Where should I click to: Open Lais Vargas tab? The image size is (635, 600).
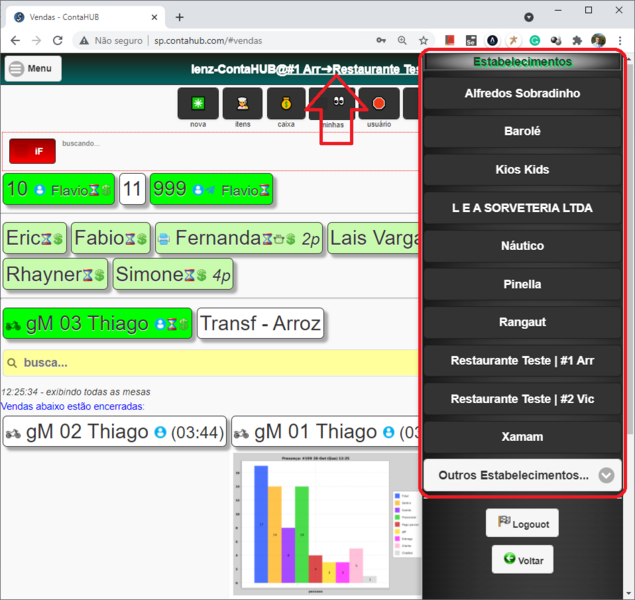pyautogui.click(x=373, y=238)
